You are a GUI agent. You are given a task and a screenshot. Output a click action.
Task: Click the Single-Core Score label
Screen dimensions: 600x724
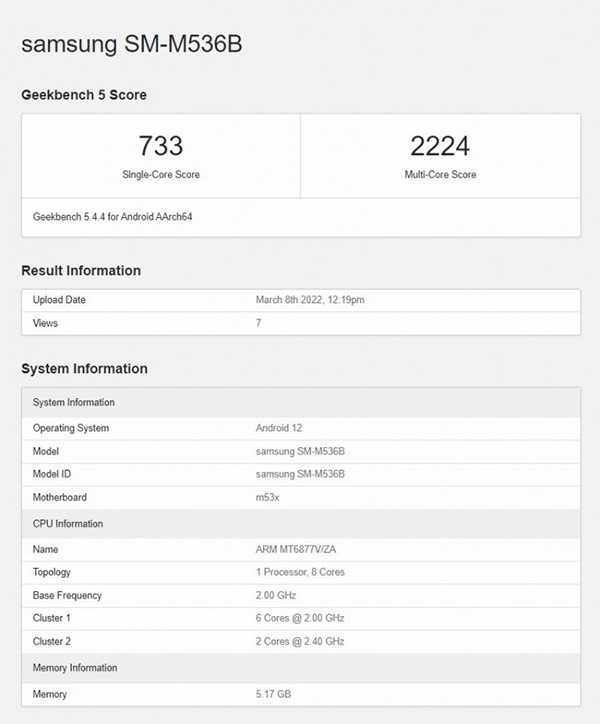160,174
